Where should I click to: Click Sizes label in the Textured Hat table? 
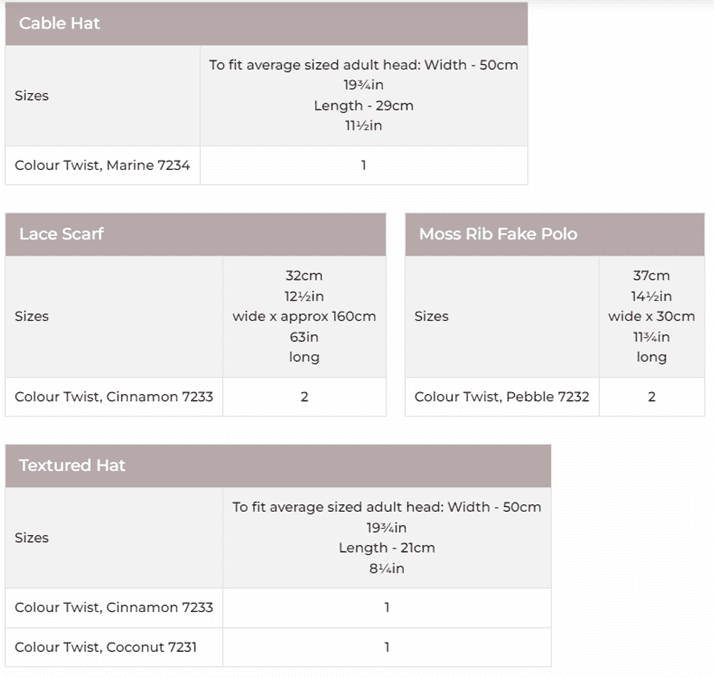click(x=32, y=537)
